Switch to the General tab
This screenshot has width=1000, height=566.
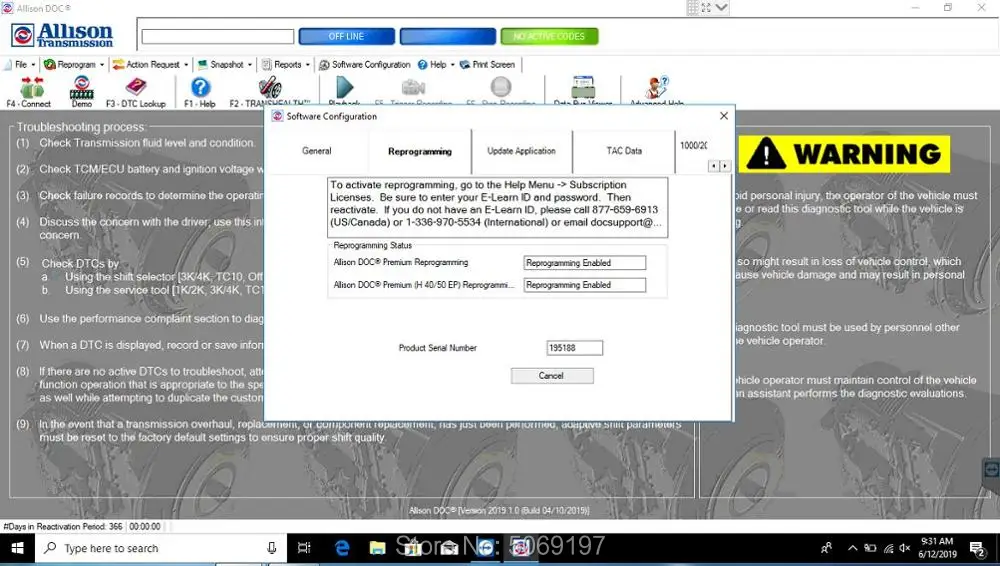tap(316, 151)
